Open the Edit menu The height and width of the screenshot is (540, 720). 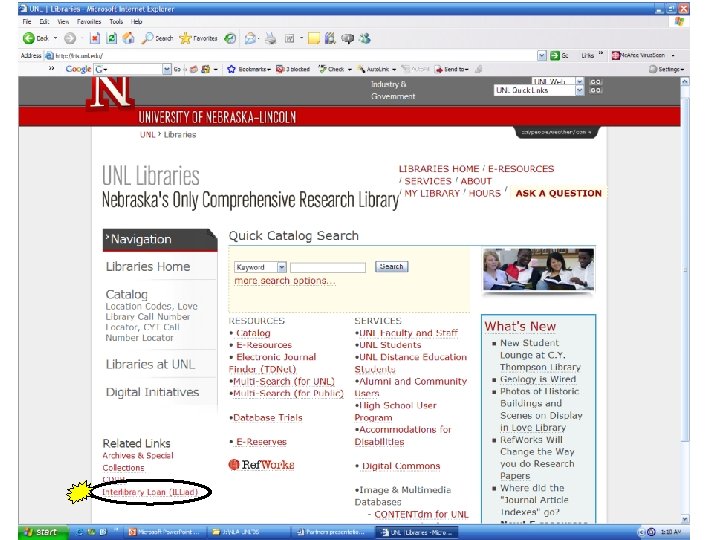point(44,22)
